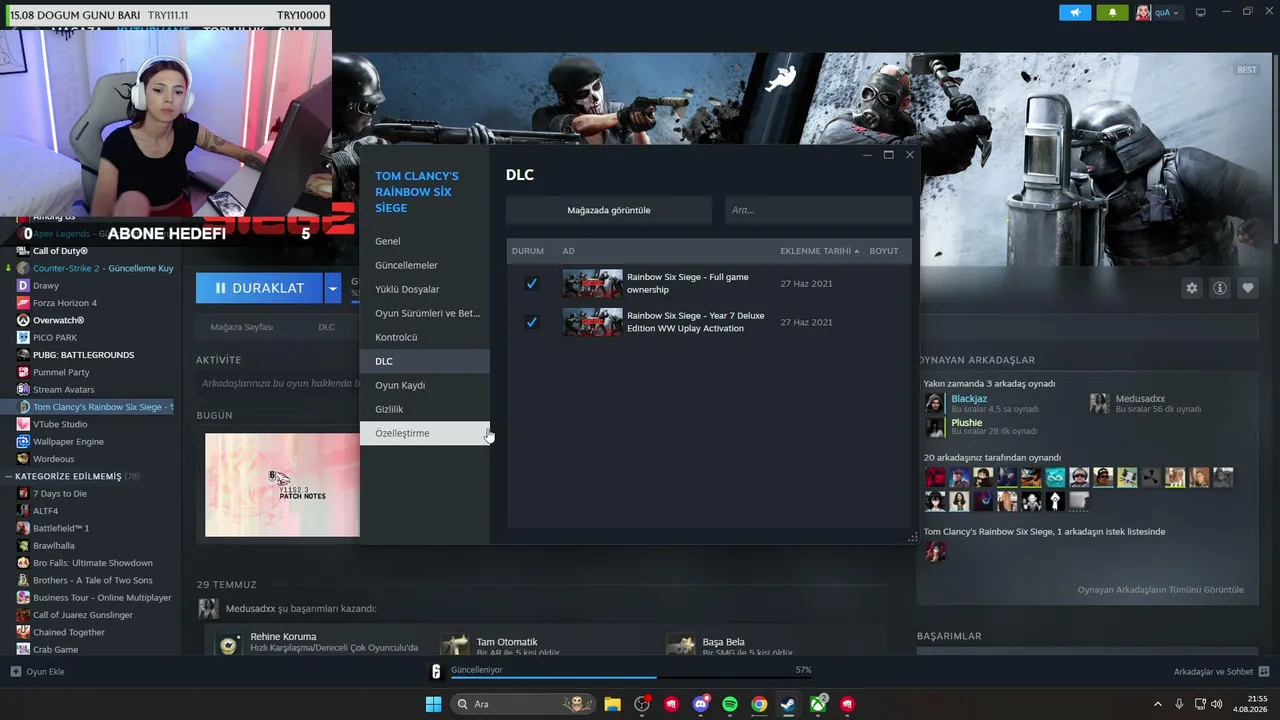
Task: Add game to favorites heart icon
Action: [x=1248, y=288]
